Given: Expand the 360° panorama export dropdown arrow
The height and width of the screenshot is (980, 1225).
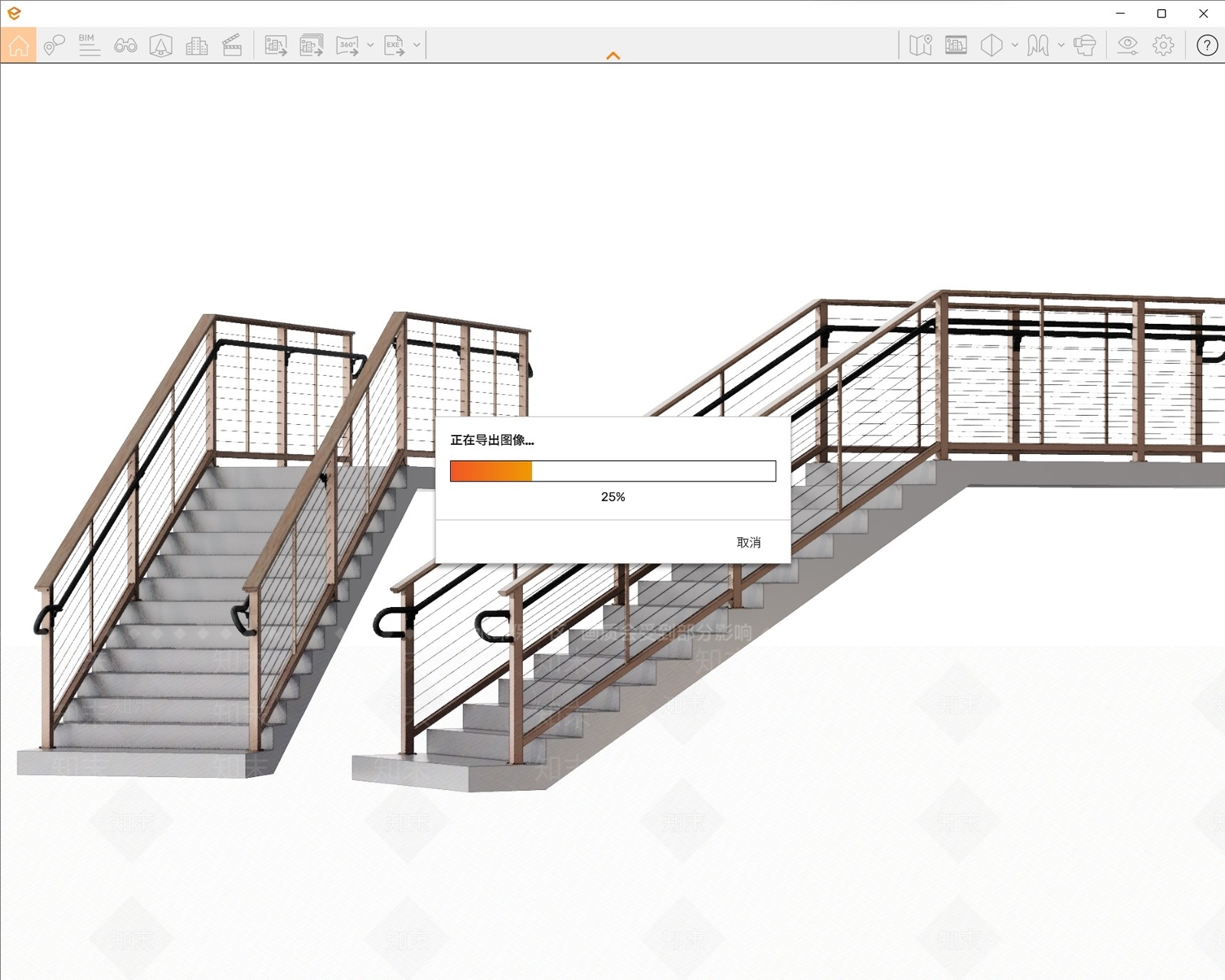Looking at the screenshot, I should point(371,45).
